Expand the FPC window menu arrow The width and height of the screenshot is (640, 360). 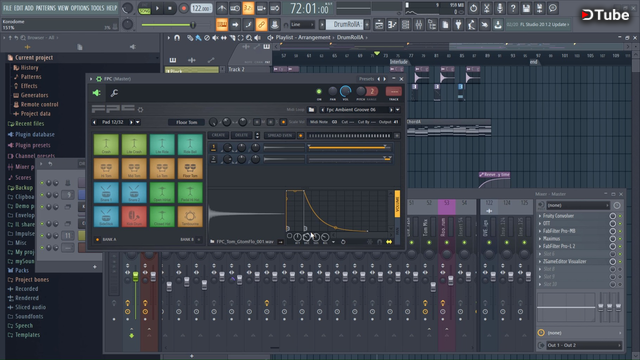coord(91,79)
